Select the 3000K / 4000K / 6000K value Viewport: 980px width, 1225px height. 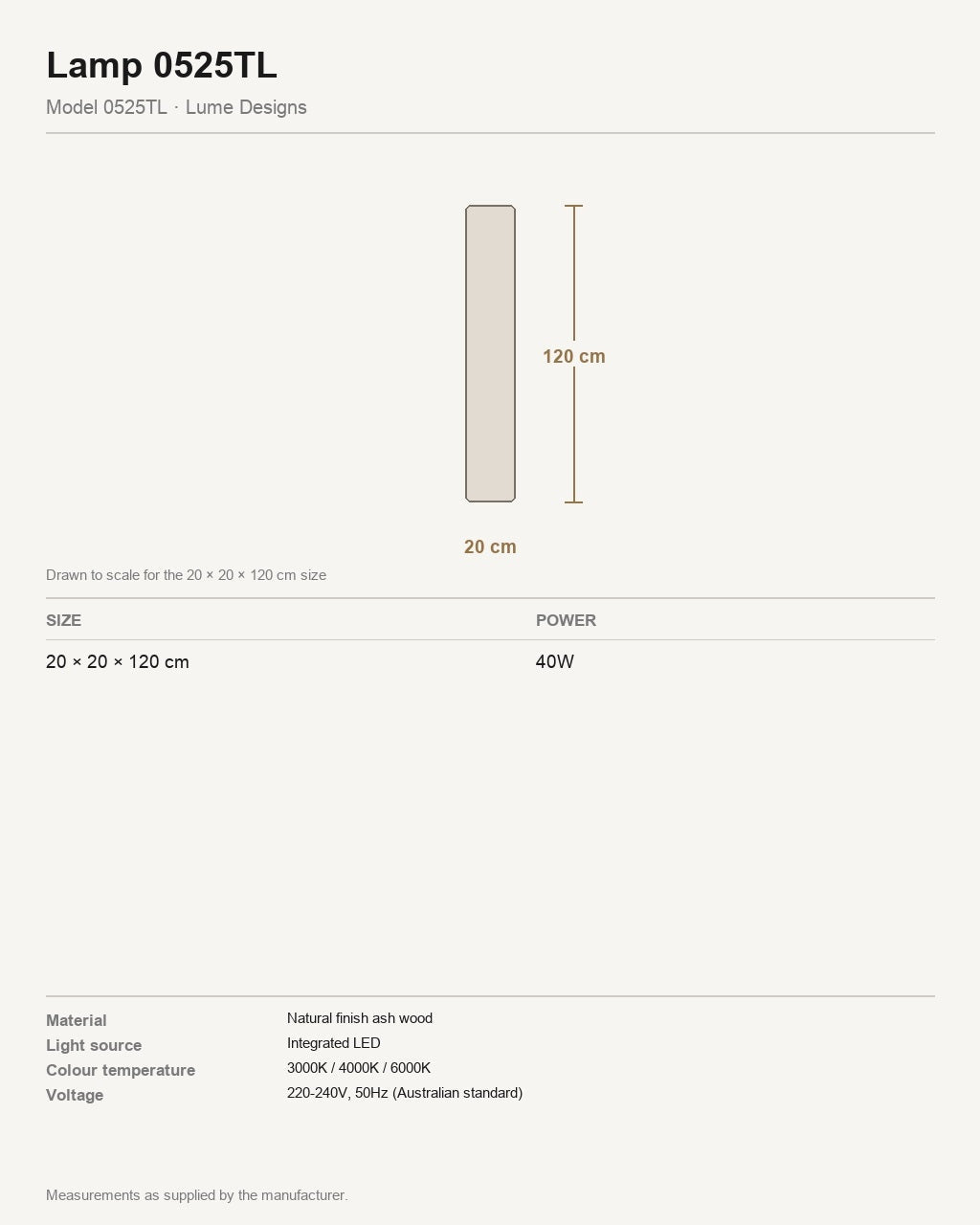(x=359, y=1068)
